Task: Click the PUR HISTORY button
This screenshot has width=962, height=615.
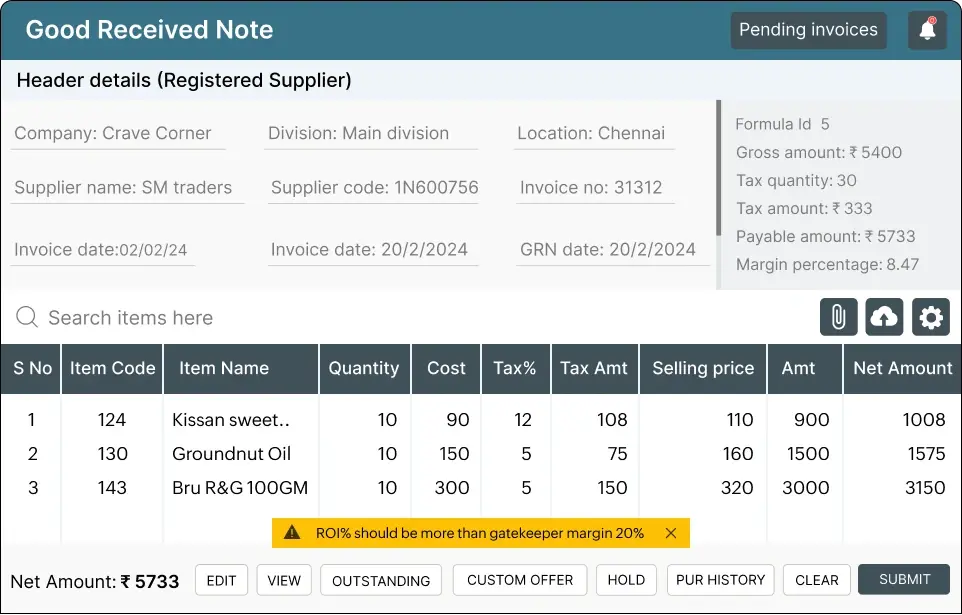Action: point(720,580)
